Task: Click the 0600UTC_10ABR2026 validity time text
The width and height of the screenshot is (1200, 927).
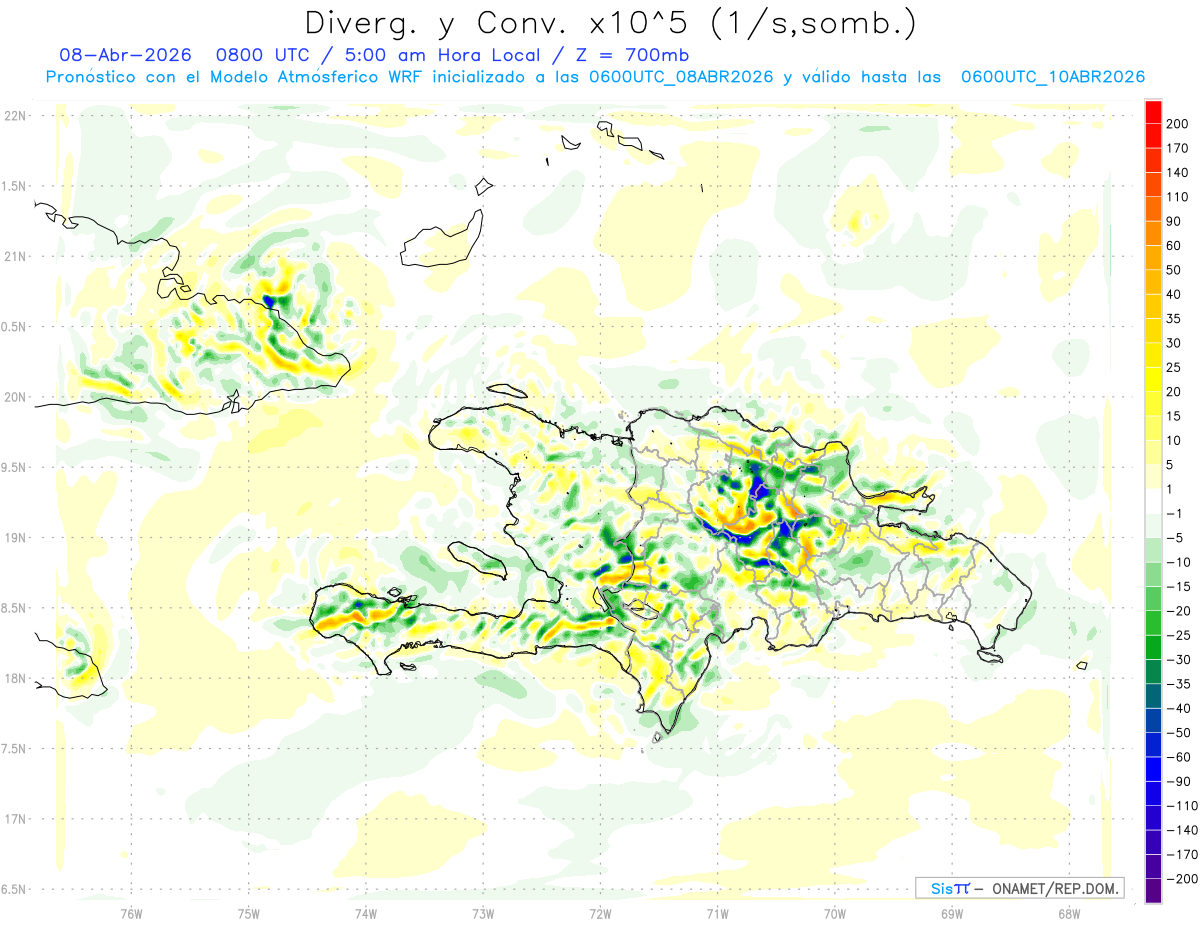Action: point(1052,77)
